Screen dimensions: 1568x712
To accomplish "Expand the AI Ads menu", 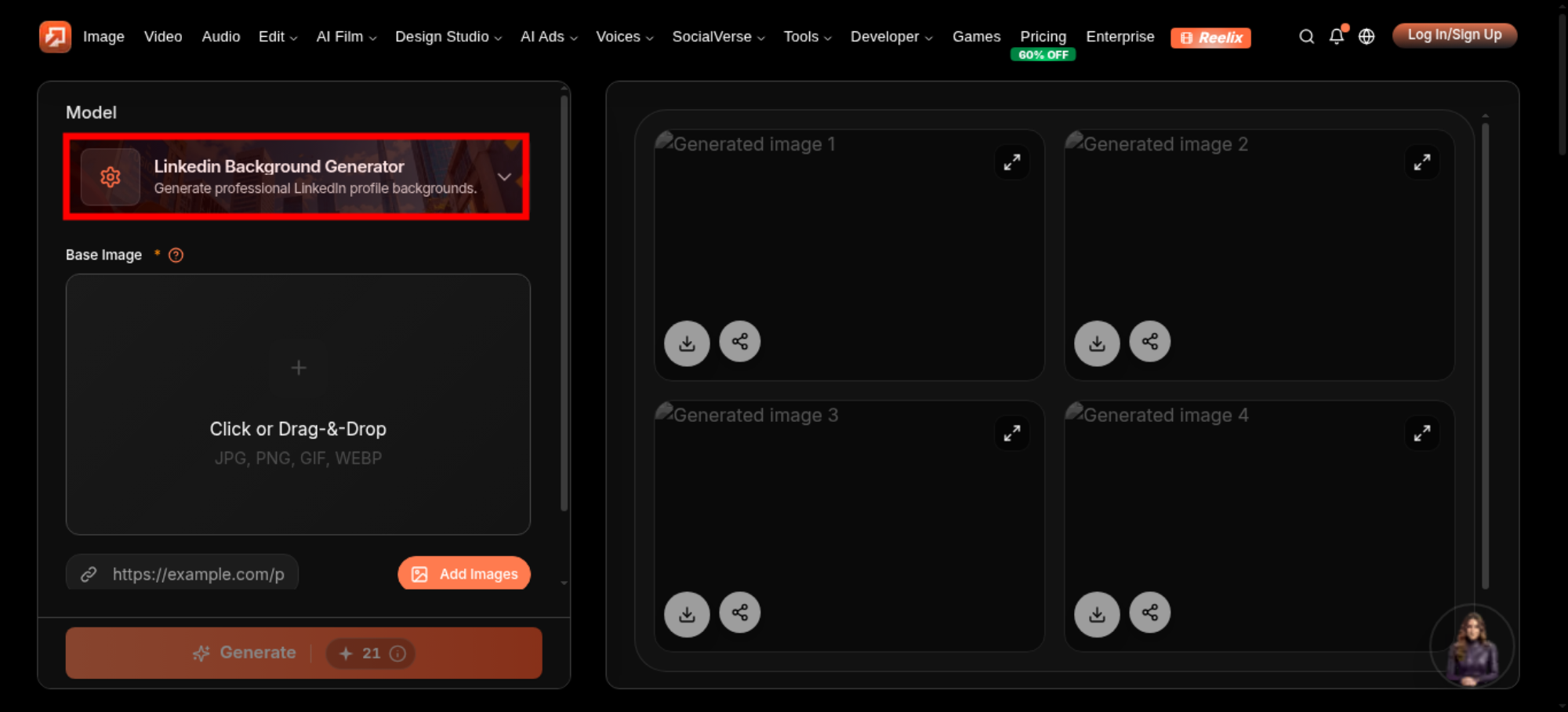I will (550, 37).
